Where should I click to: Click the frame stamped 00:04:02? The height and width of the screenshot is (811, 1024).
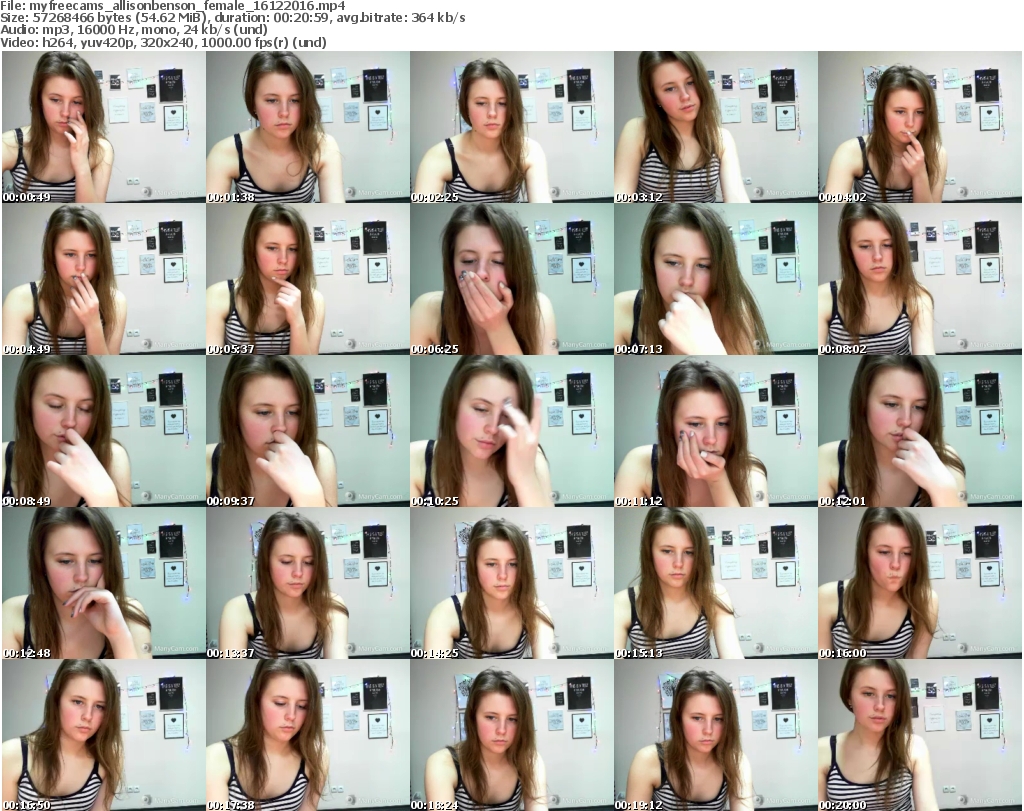[920, 127]
